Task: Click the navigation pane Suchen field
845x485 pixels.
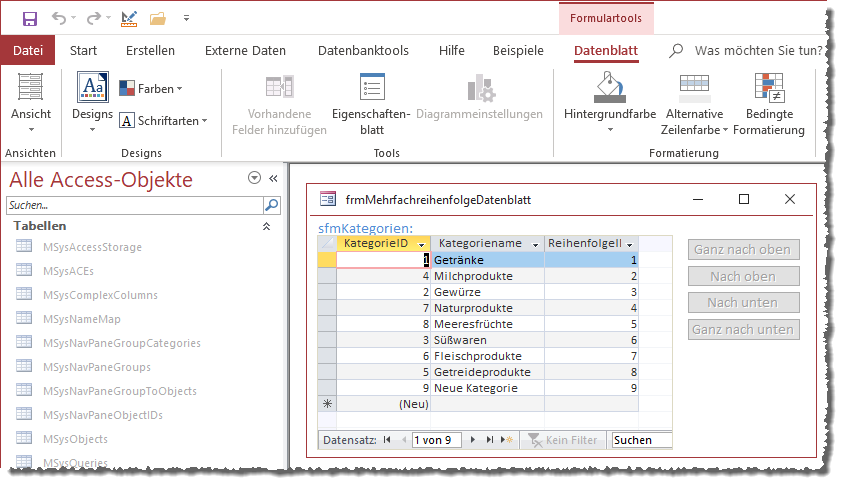Action: [x=135, y=205]
